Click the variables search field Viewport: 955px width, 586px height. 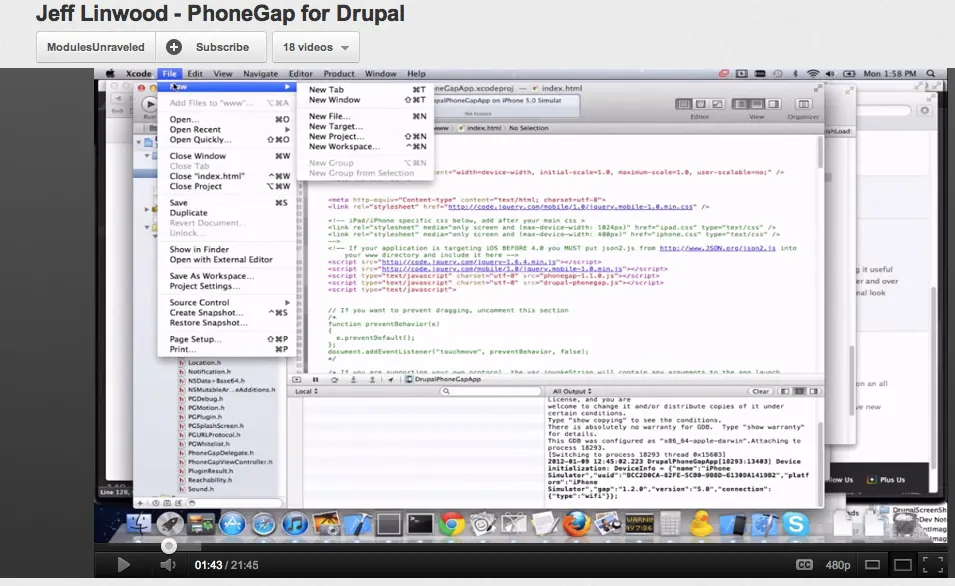click(x=490, y=392)
